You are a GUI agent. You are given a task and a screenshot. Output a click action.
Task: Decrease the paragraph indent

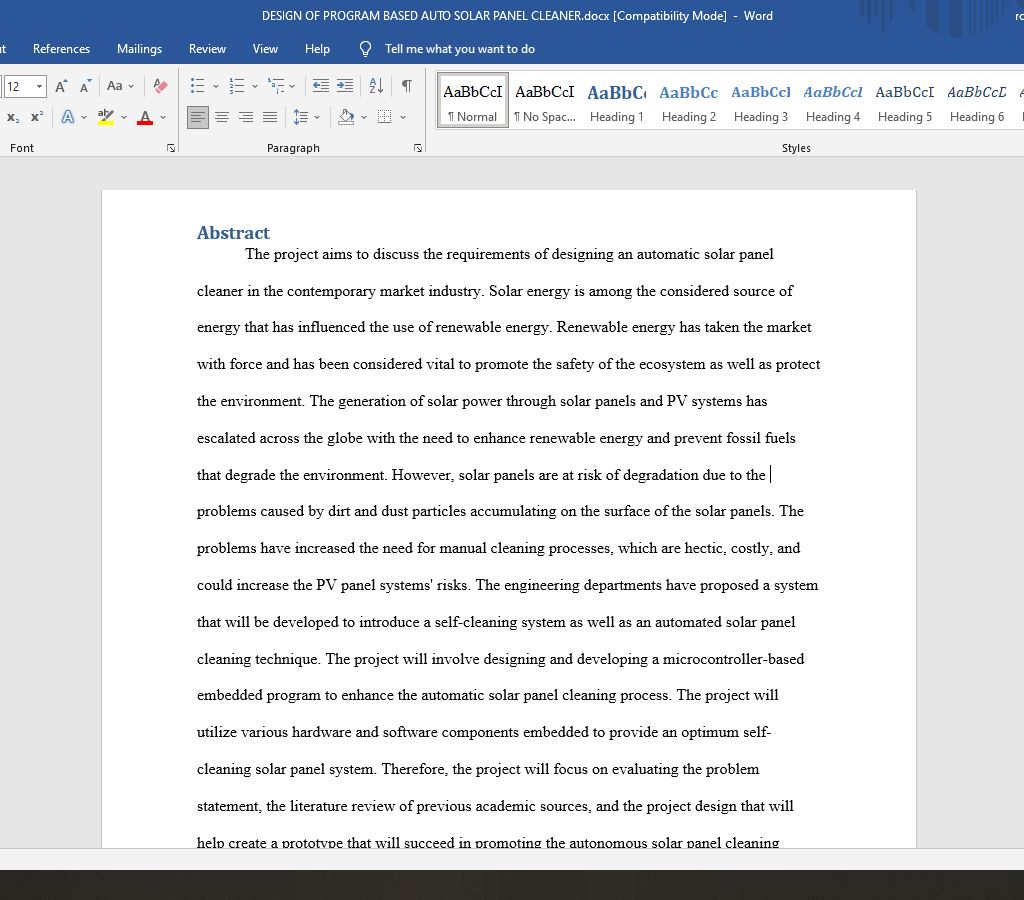[x=321, y=86]
